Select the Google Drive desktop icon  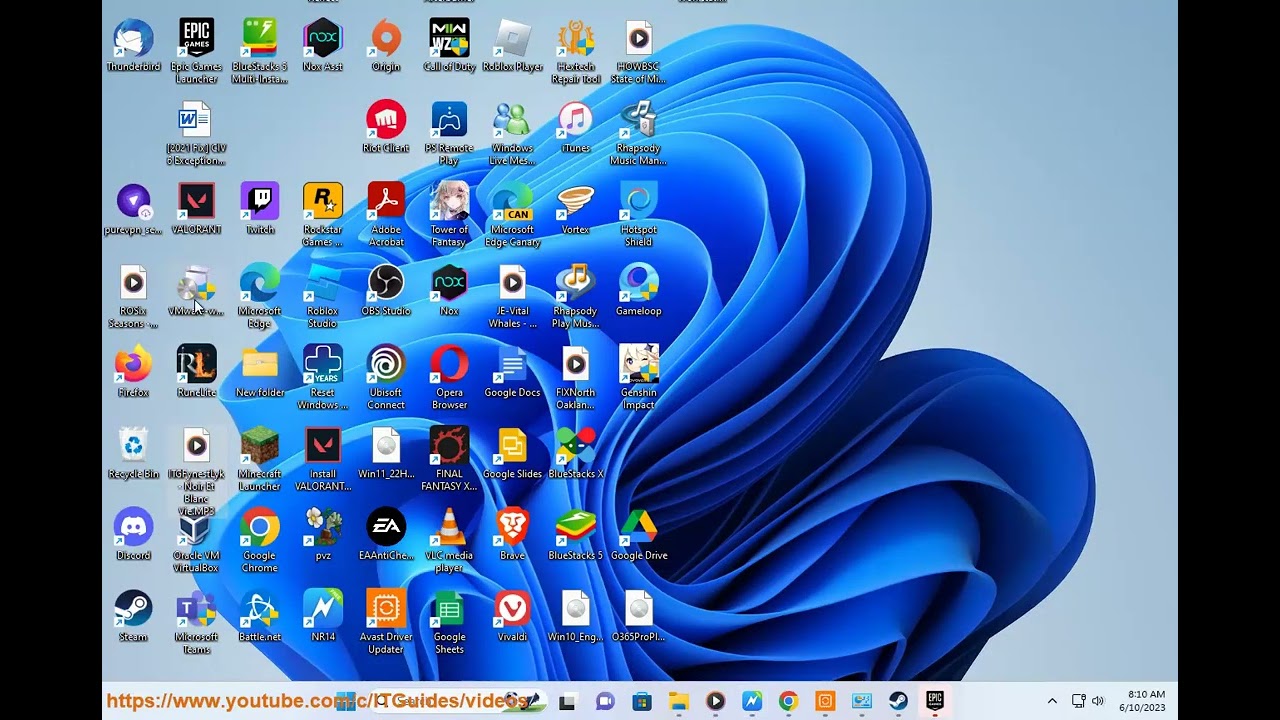point(638,535)
